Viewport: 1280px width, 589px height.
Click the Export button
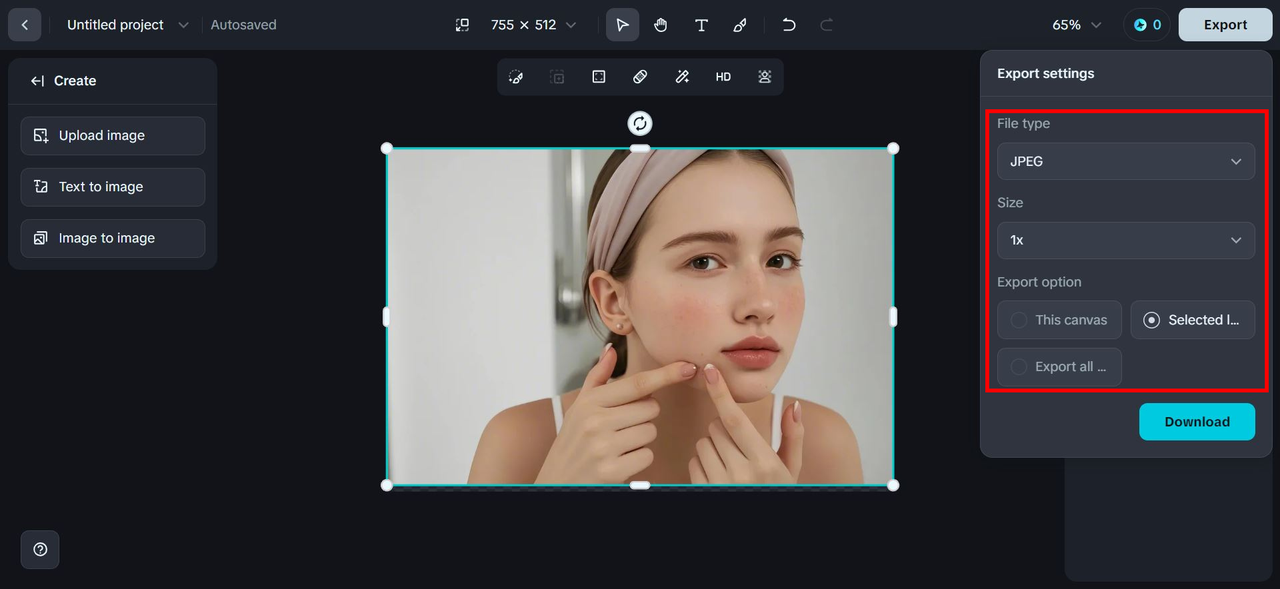click(1225, 25)
